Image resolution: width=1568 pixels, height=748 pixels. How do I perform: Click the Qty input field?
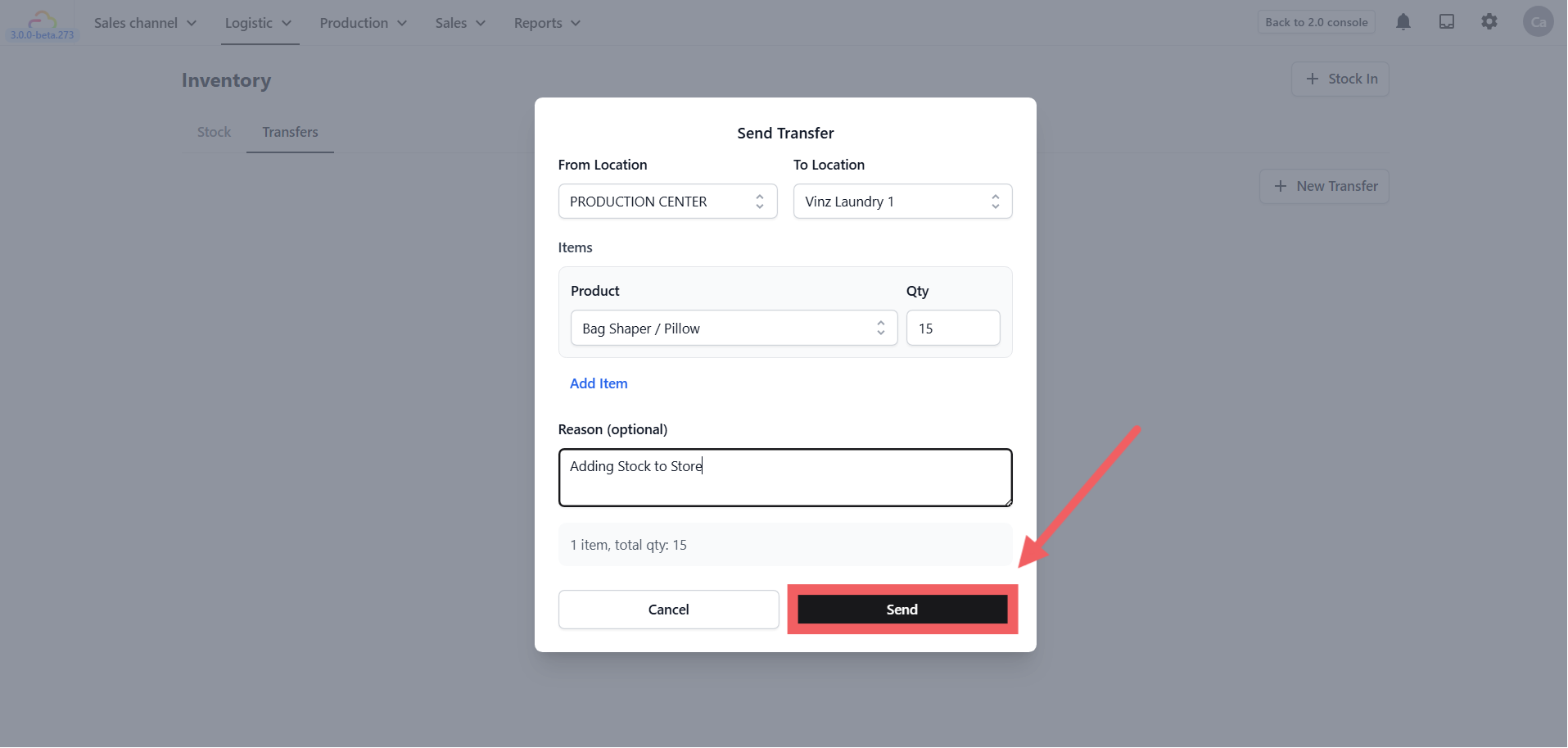[952, 328]
